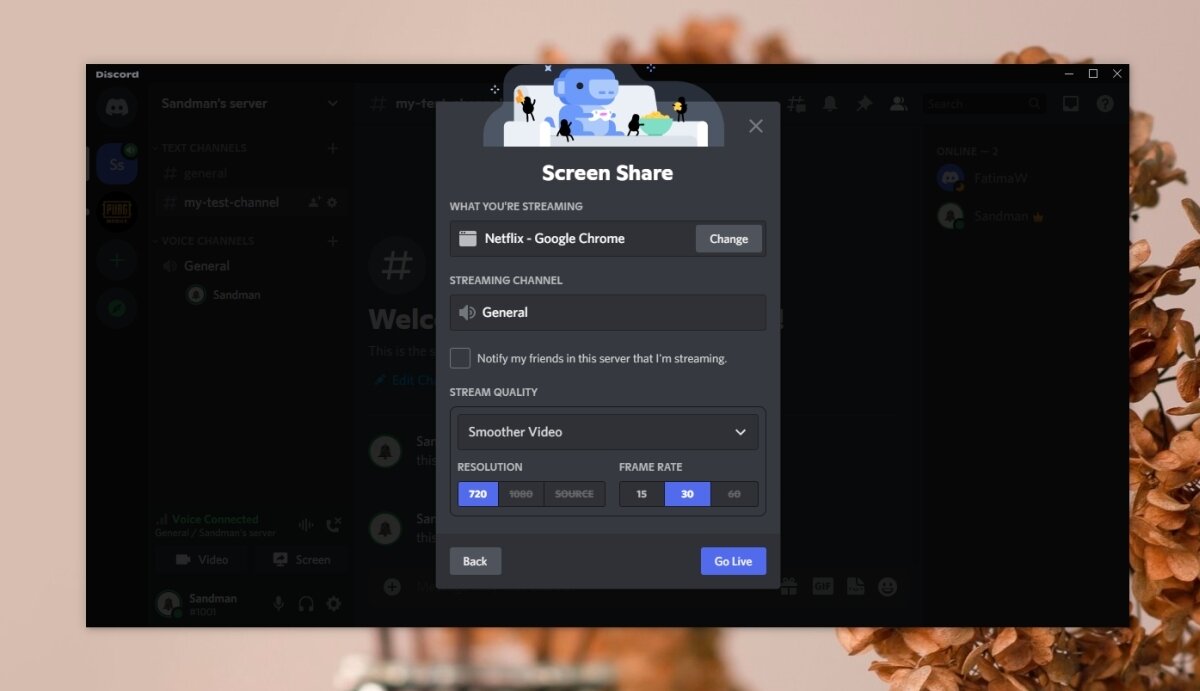Image resolution: width=1200 pixels, height=691 pixels.
Task: Click the Go Live button
Action: [x=733, y=561]
